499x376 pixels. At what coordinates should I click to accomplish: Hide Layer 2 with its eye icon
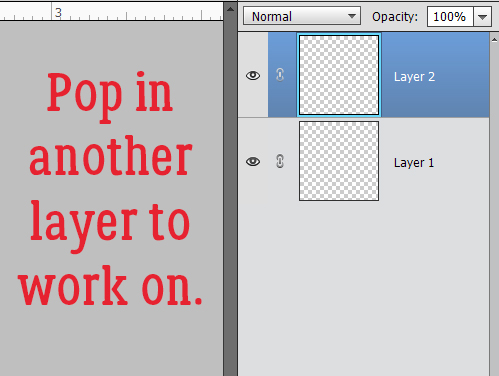coord(253,76)
